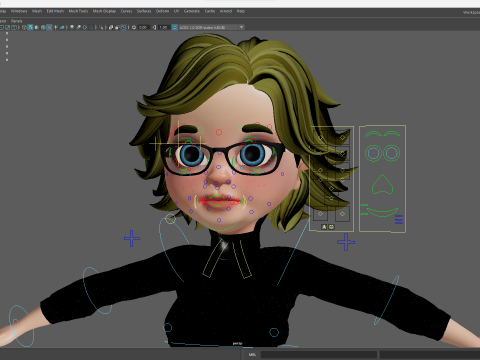The width and height of the screenshot is (480, 360).
Task: Toggle Multisample Anti-aliasing icon
Action: (85, 27)
